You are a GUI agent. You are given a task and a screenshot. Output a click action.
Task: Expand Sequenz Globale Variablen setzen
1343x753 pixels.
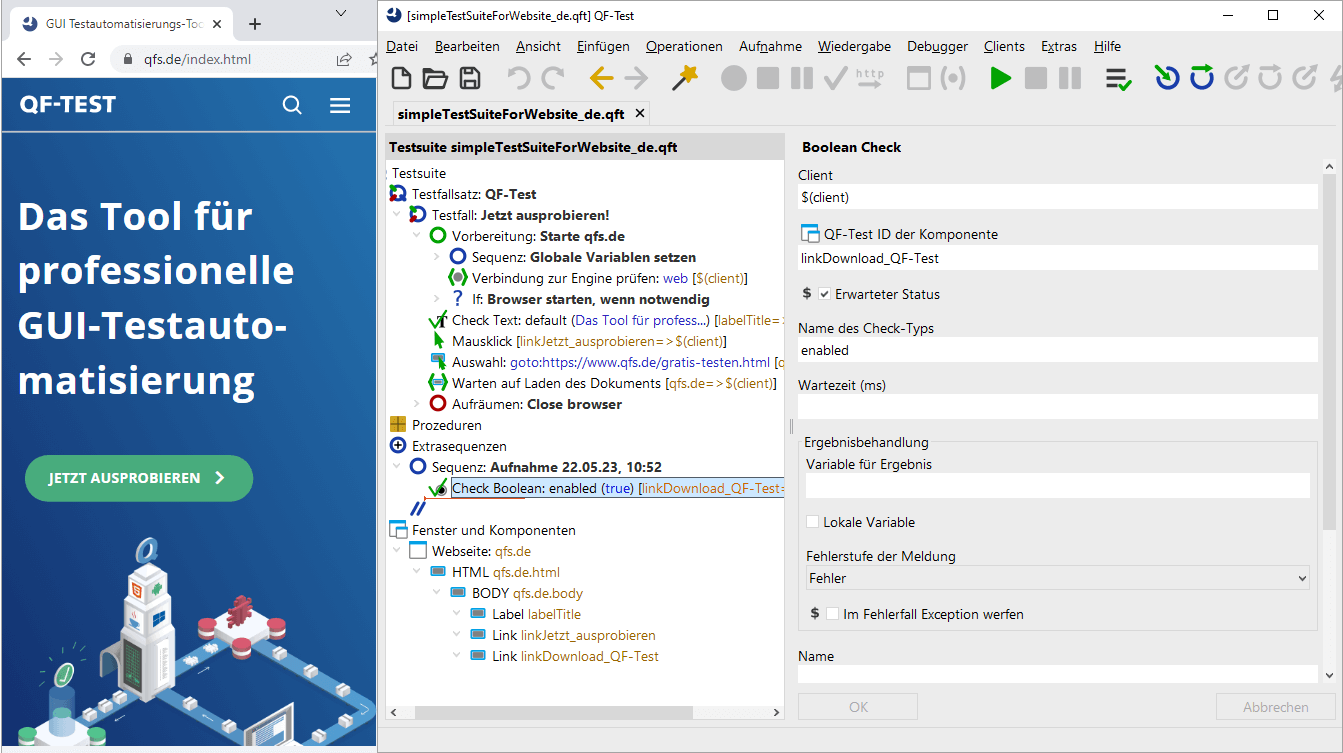[x=437, y=257]
